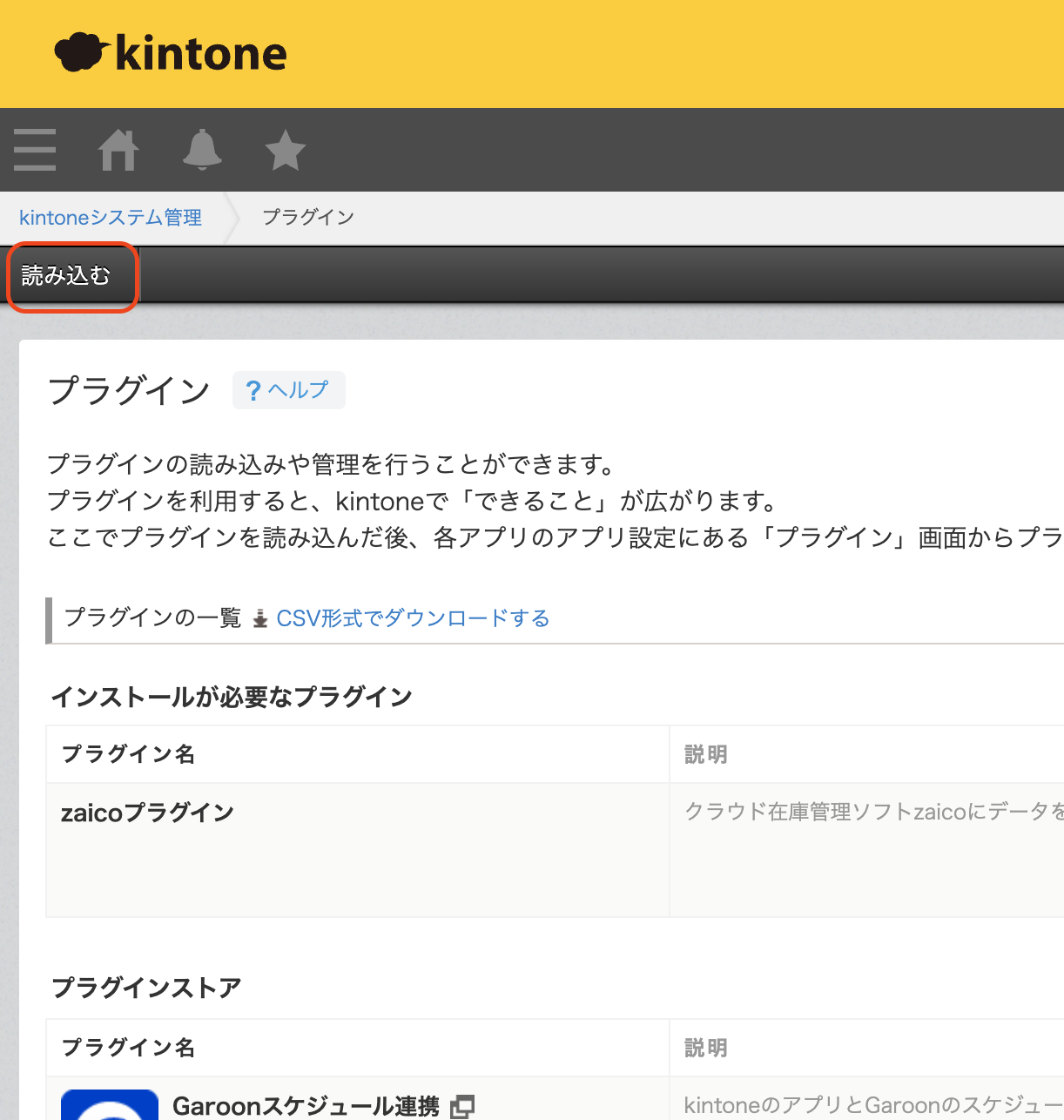Click the Garoon plugin thumbnail icon
The width and height of the screenshot is (1064, 1120).
(x=110, y=1104)
